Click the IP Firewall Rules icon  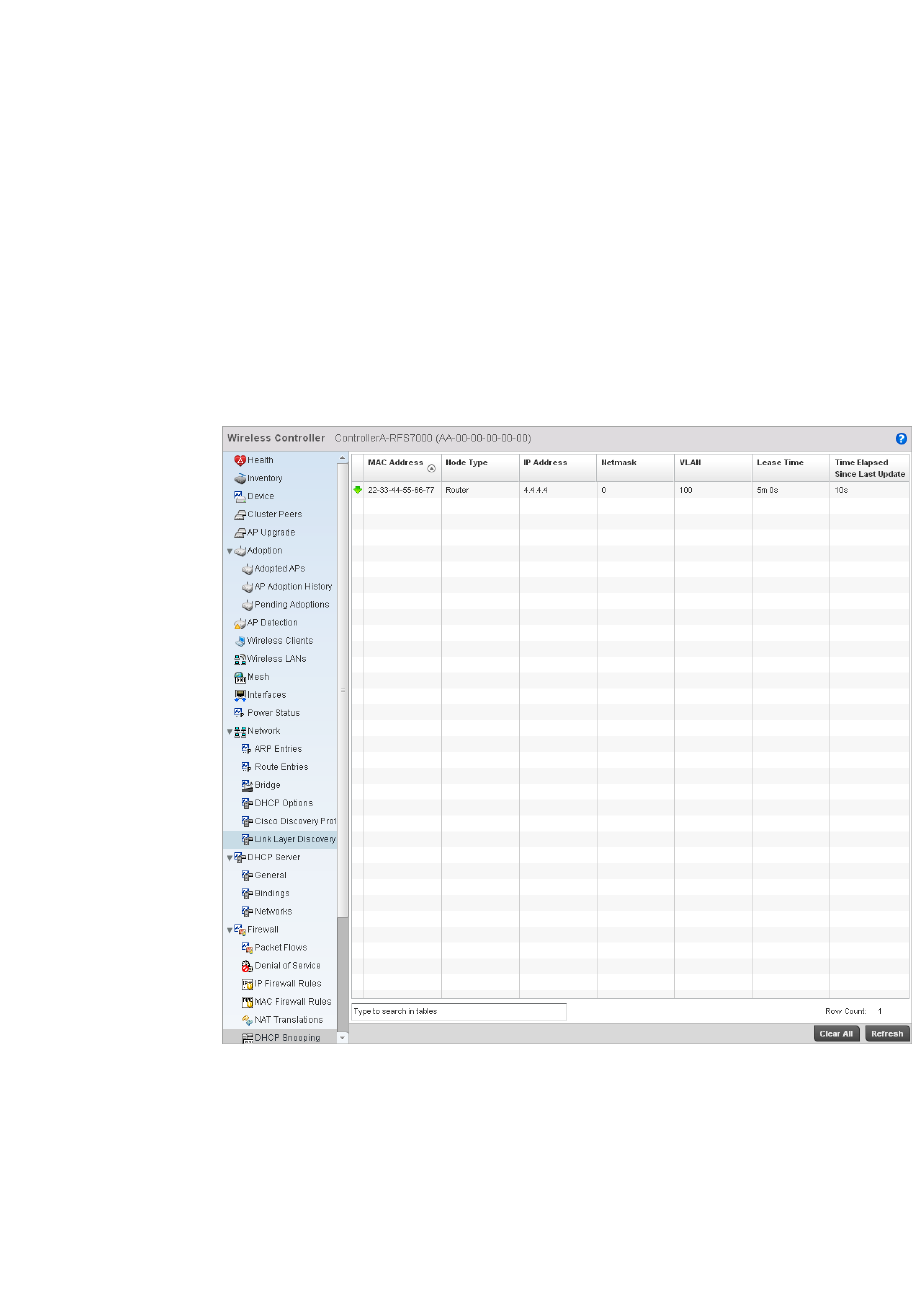(248, 983)
